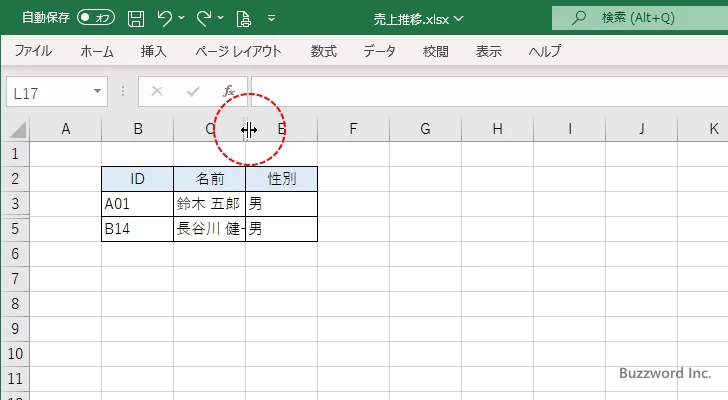Select row 1 header

15,154
